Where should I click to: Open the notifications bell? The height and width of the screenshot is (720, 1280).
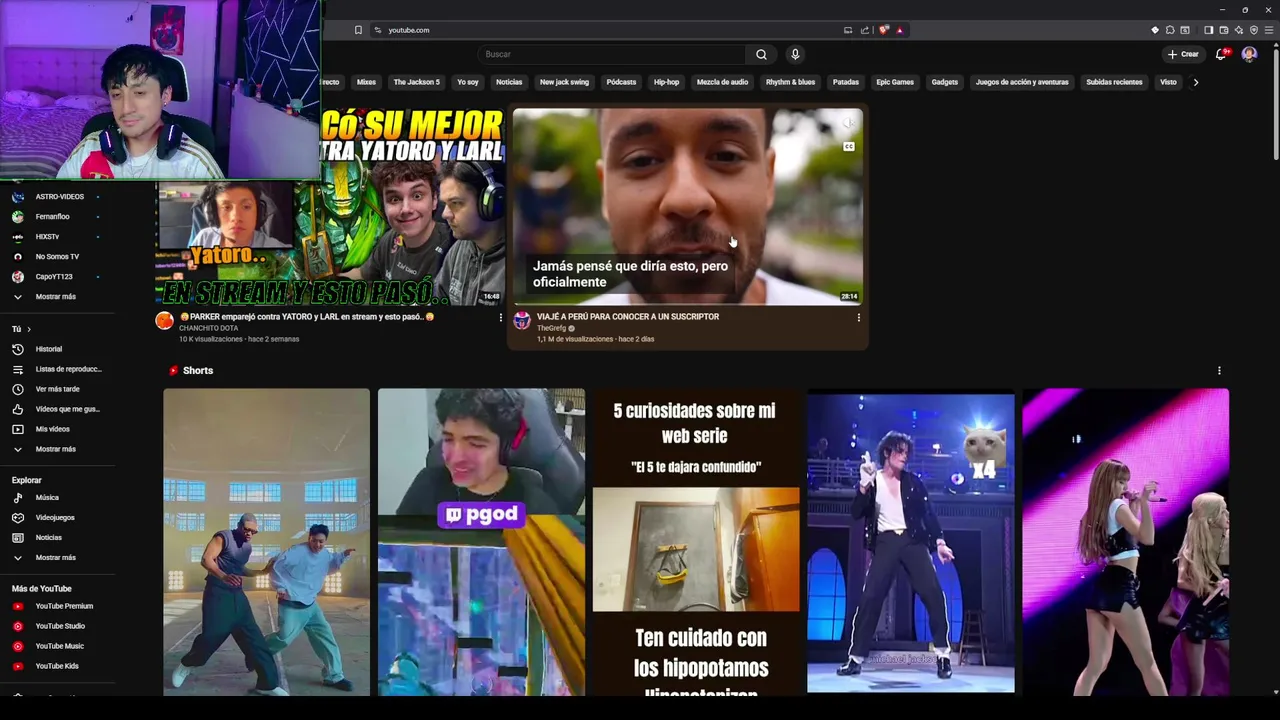pyautogui.click(x=1221, y=54)
